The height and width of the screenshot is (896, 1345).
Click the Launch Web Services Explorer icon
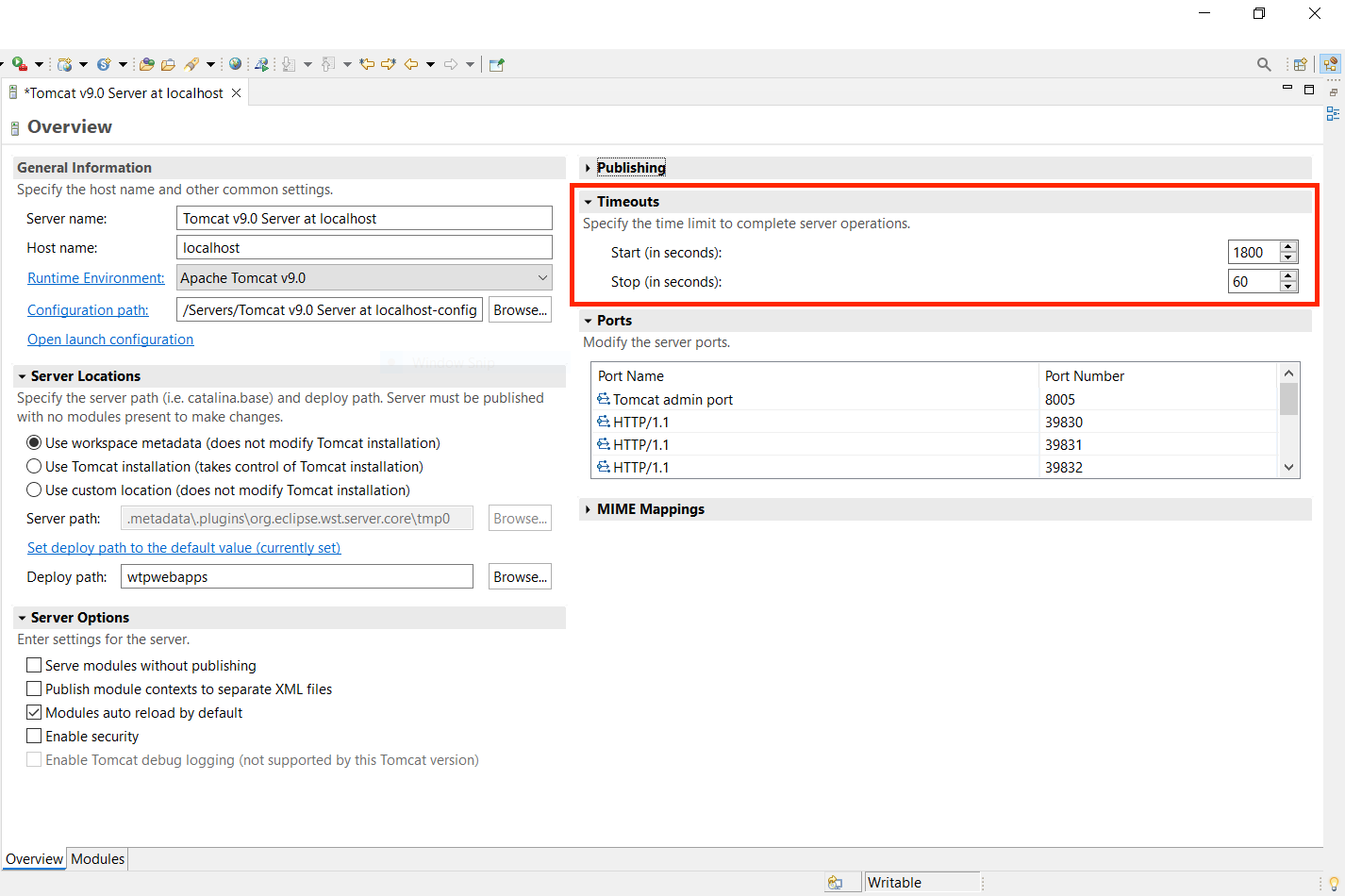coord(262,64)
